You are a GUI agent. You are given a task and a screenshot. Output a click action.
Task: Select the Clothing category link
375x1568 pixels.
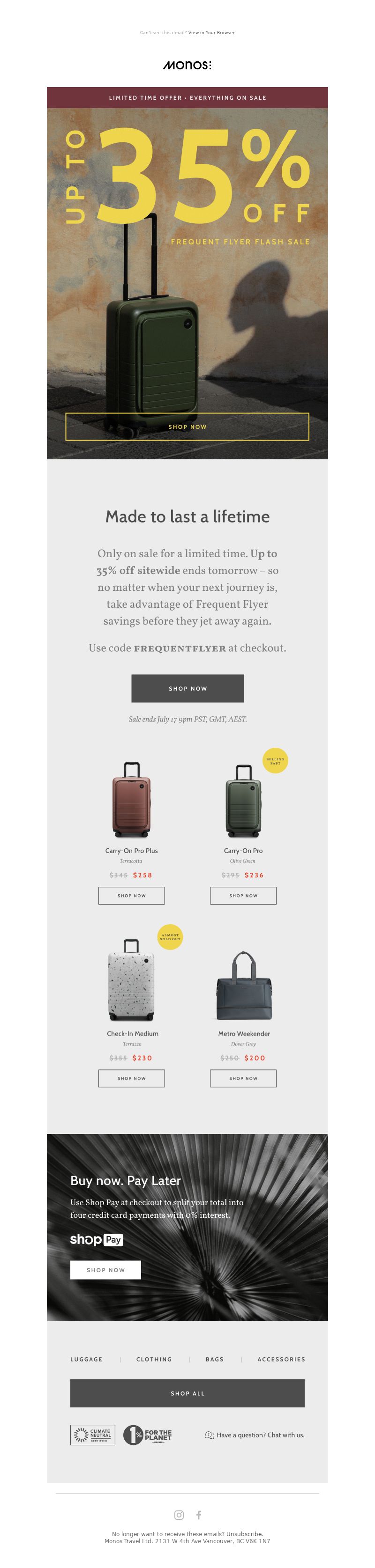154,1359
